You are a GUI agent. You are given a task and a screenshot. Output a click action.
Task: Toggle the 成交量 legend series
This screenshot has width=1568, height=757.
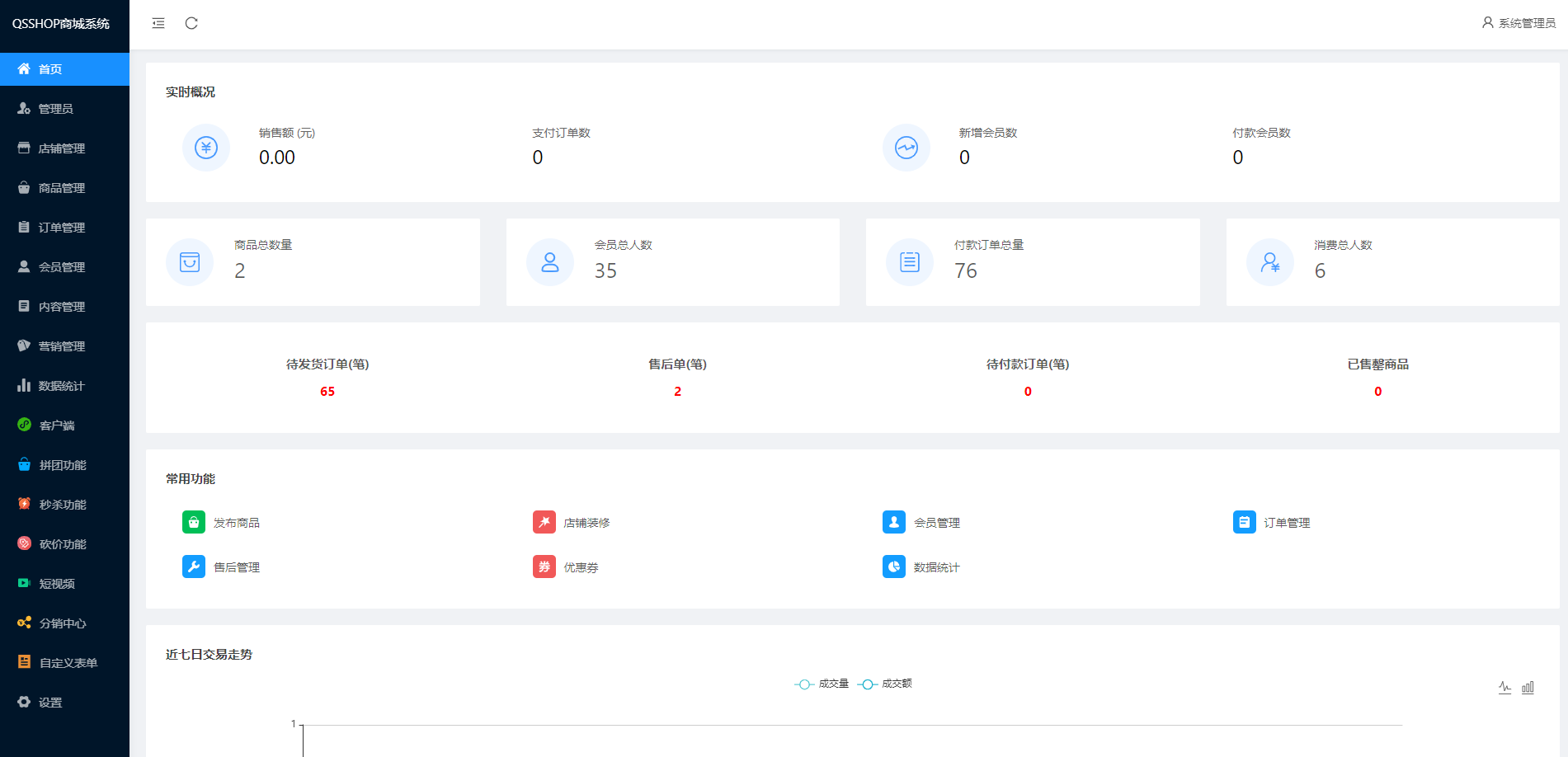pos(822,684)
